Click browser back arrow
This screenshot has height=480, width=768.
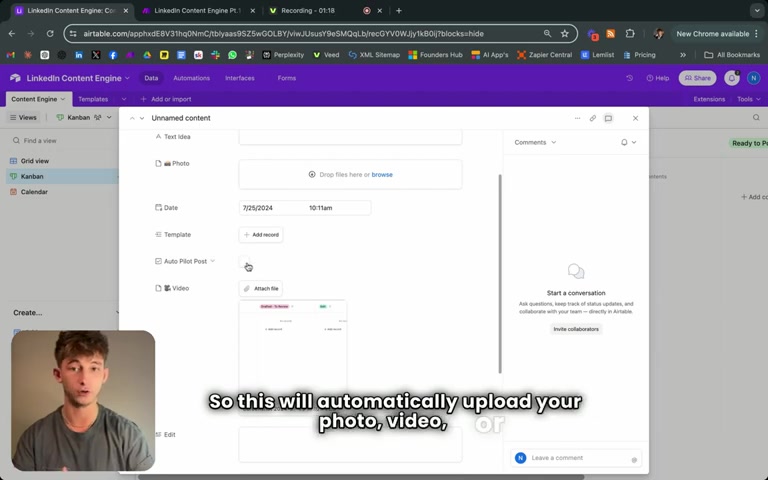pos(12,34)
